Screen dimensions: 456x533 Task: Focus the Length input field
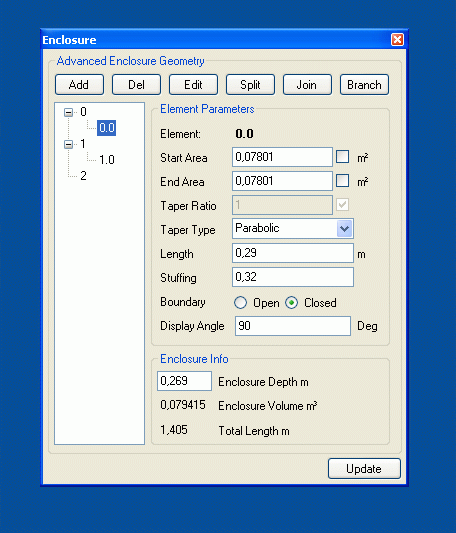tap(293, 253)
